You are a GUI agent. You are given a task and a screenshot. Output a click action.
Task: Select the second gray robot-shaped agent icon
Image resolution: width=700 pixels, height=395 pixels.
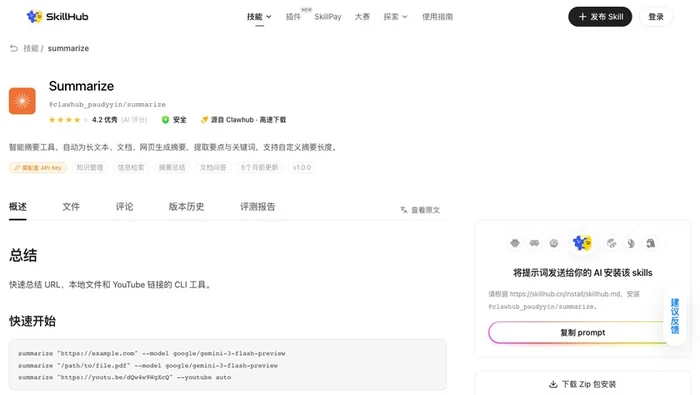coord(534,243)
